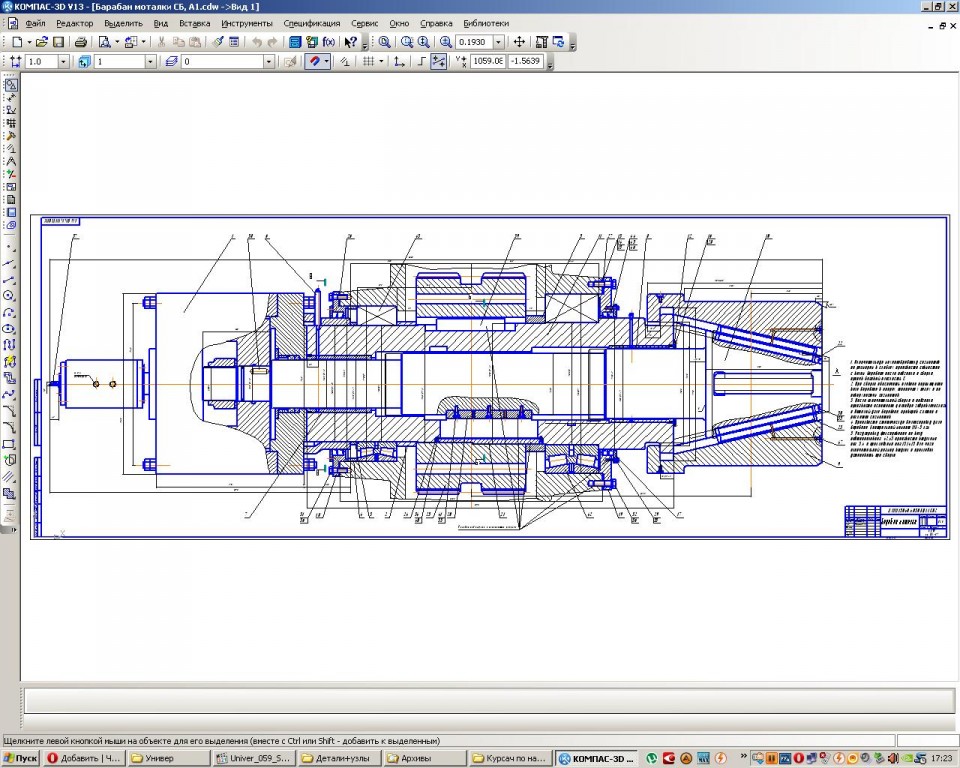
Task: Click the system tray clock 17:23
Action: pos(942,758)
